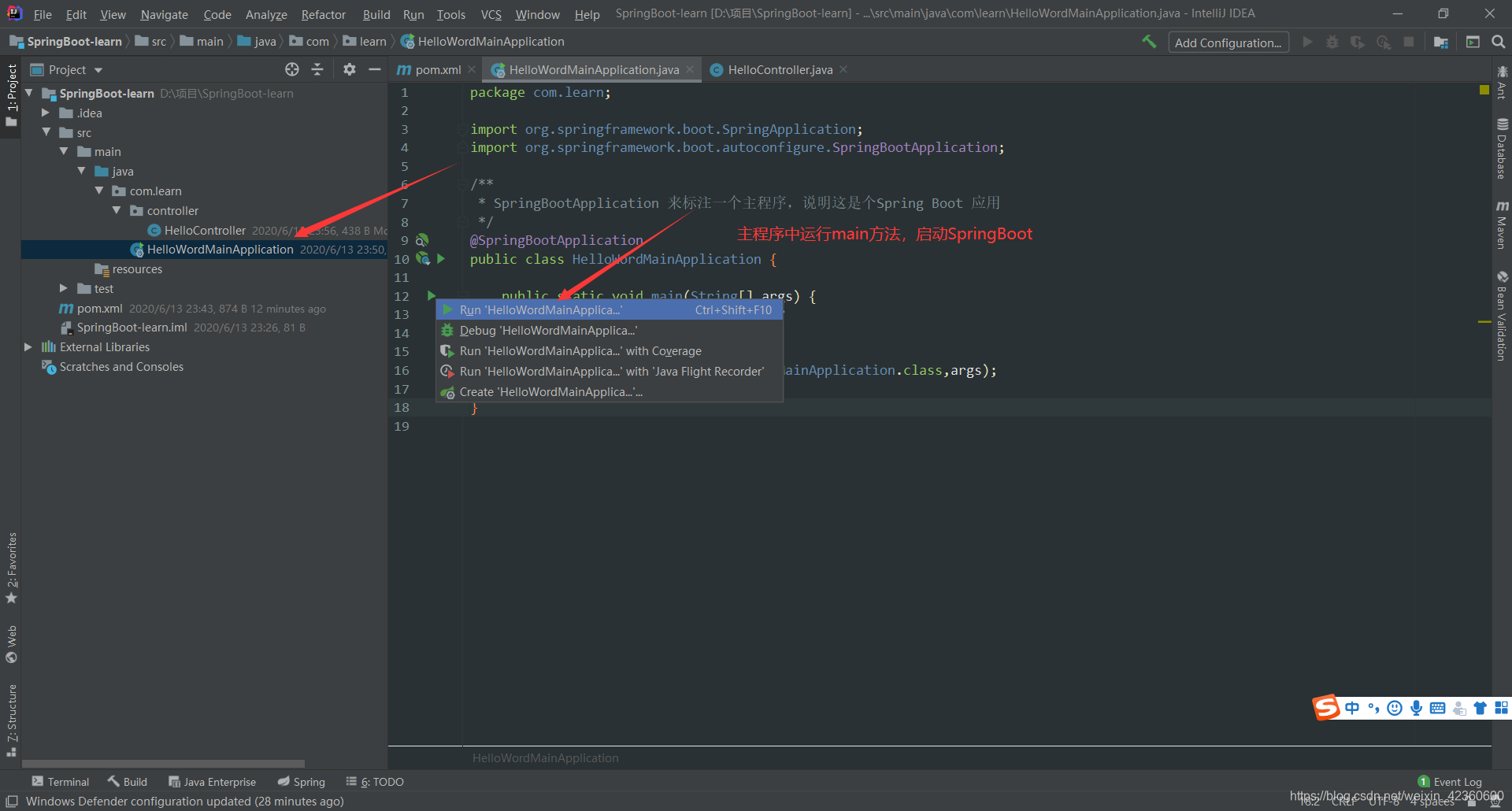Click the Run arrow in the top toolbar
The image size is (1512, 811).
1307,42
